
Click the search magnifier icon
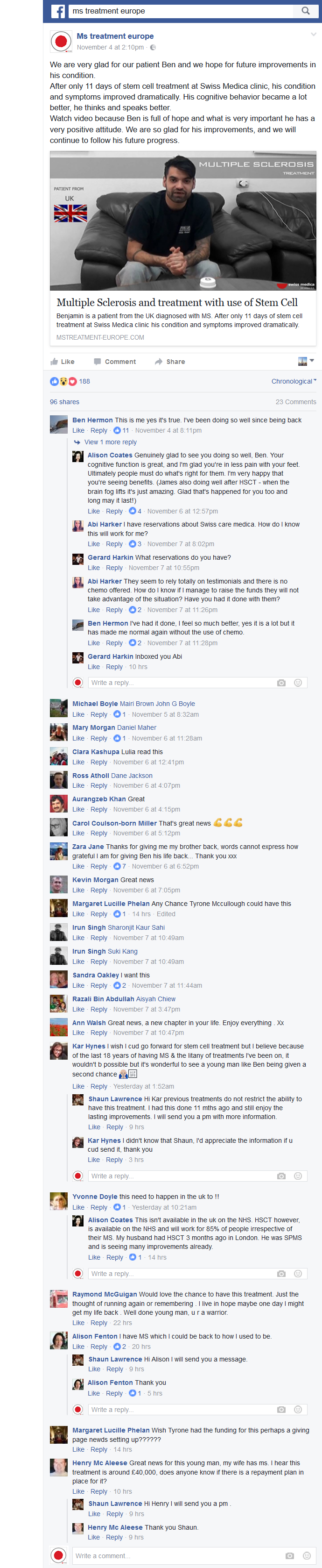pyautogui.click(x=306, y=11)
